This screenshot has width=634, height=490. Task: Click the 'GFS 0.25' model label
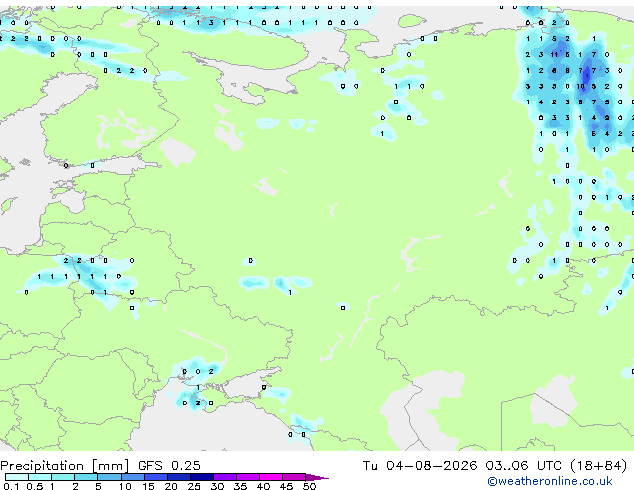169,466
